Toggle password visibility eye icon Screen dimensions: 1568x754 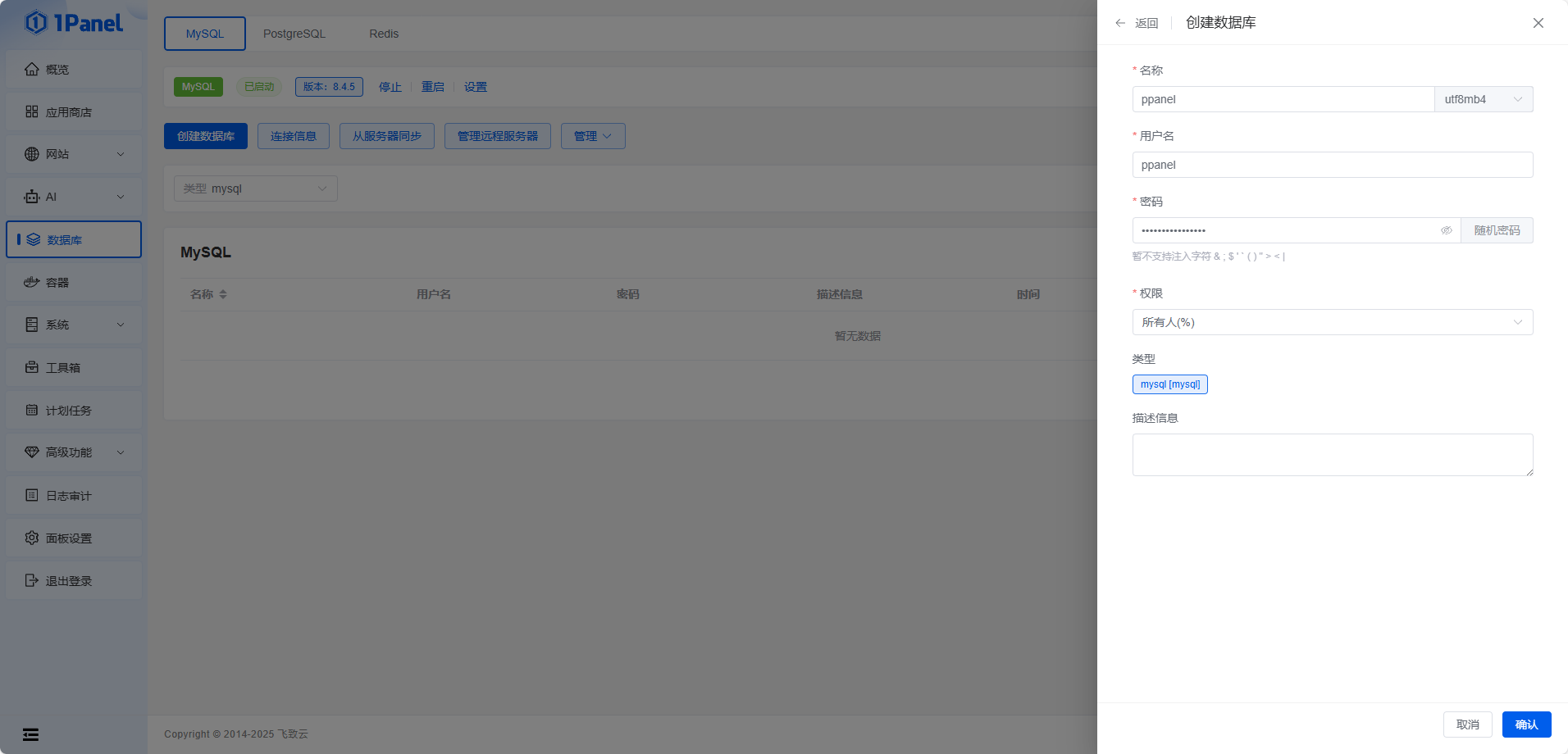1447,230
